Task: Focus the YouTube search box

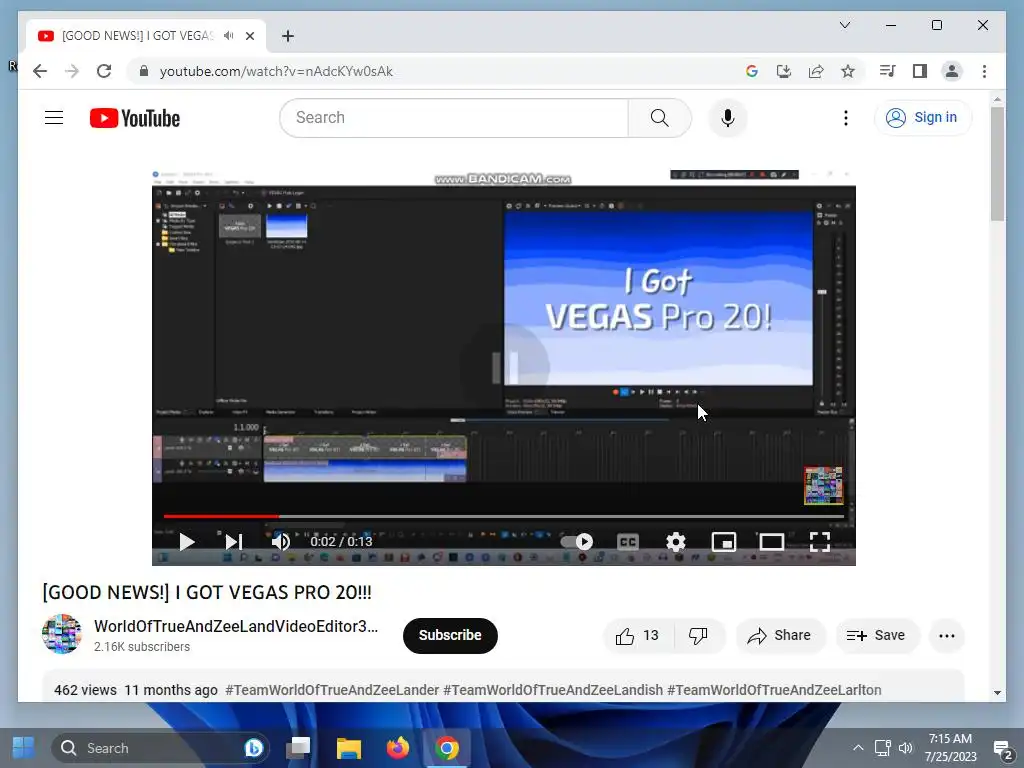Action: click(x=454, y=118)
